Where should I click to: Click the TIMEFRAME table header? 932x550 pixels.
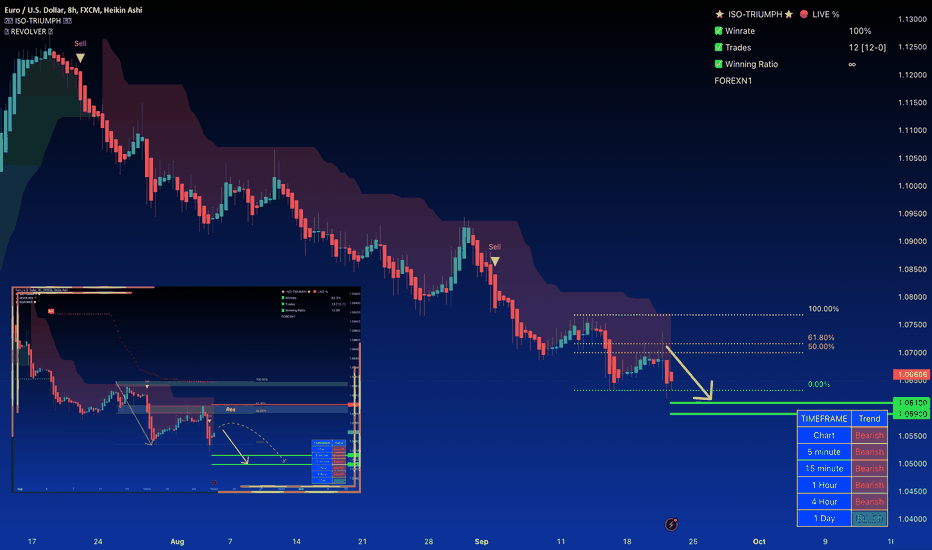[824, 419]
